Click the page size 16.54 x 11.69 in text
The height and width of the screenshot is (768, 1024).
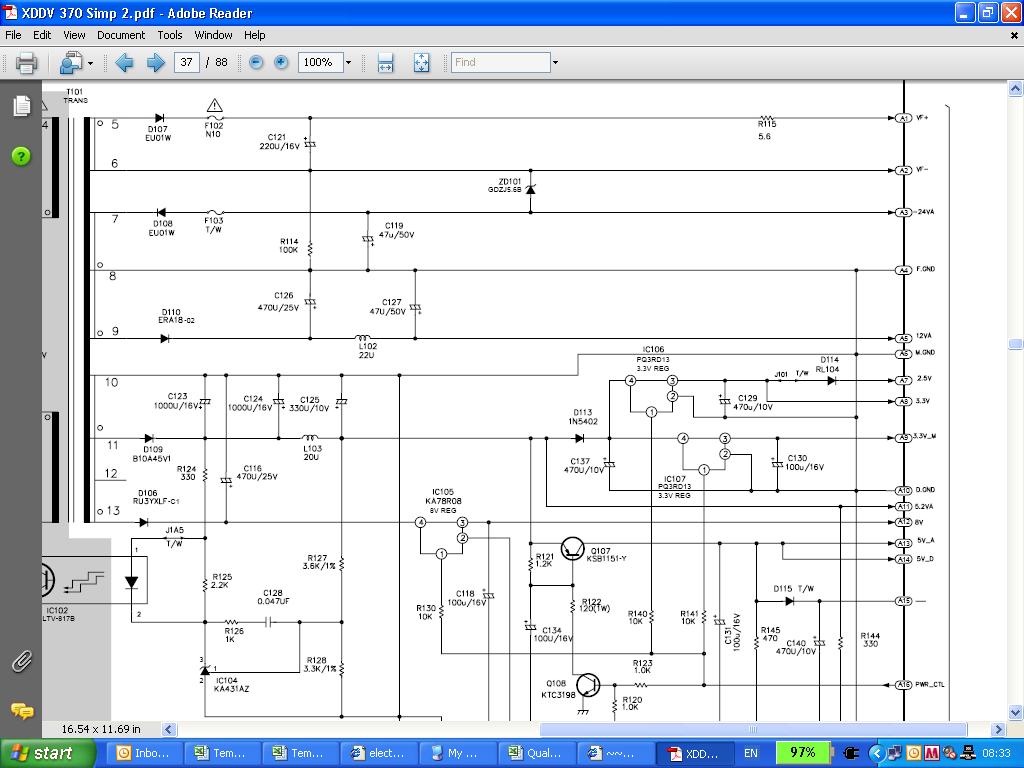pos(101,729)
